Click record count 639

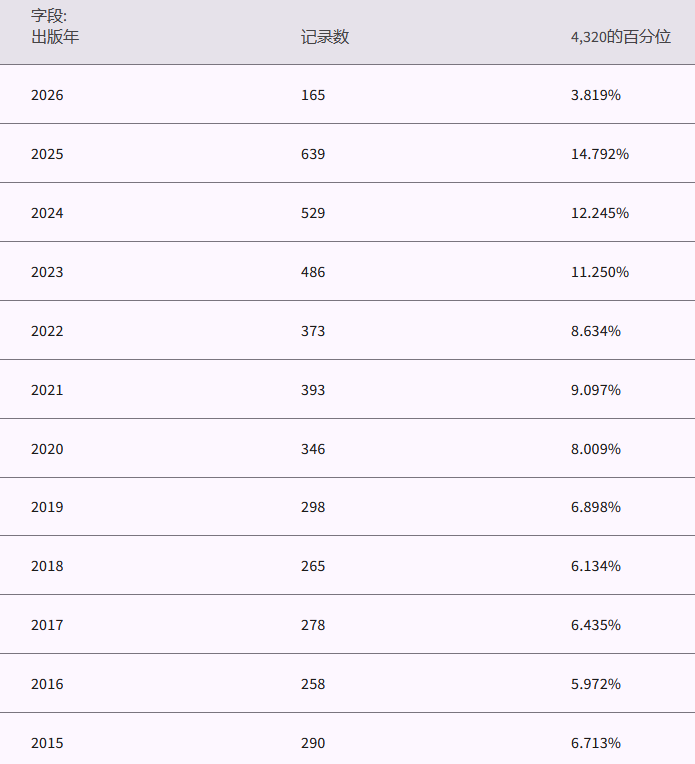(x=313, y=154)
